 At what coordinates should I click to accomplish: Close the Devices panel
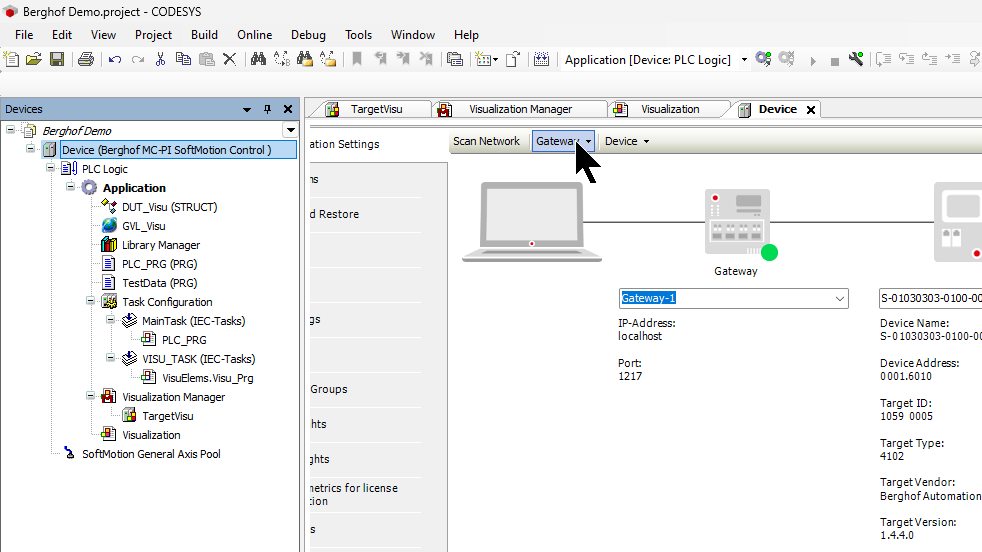(x=288, y=109)
